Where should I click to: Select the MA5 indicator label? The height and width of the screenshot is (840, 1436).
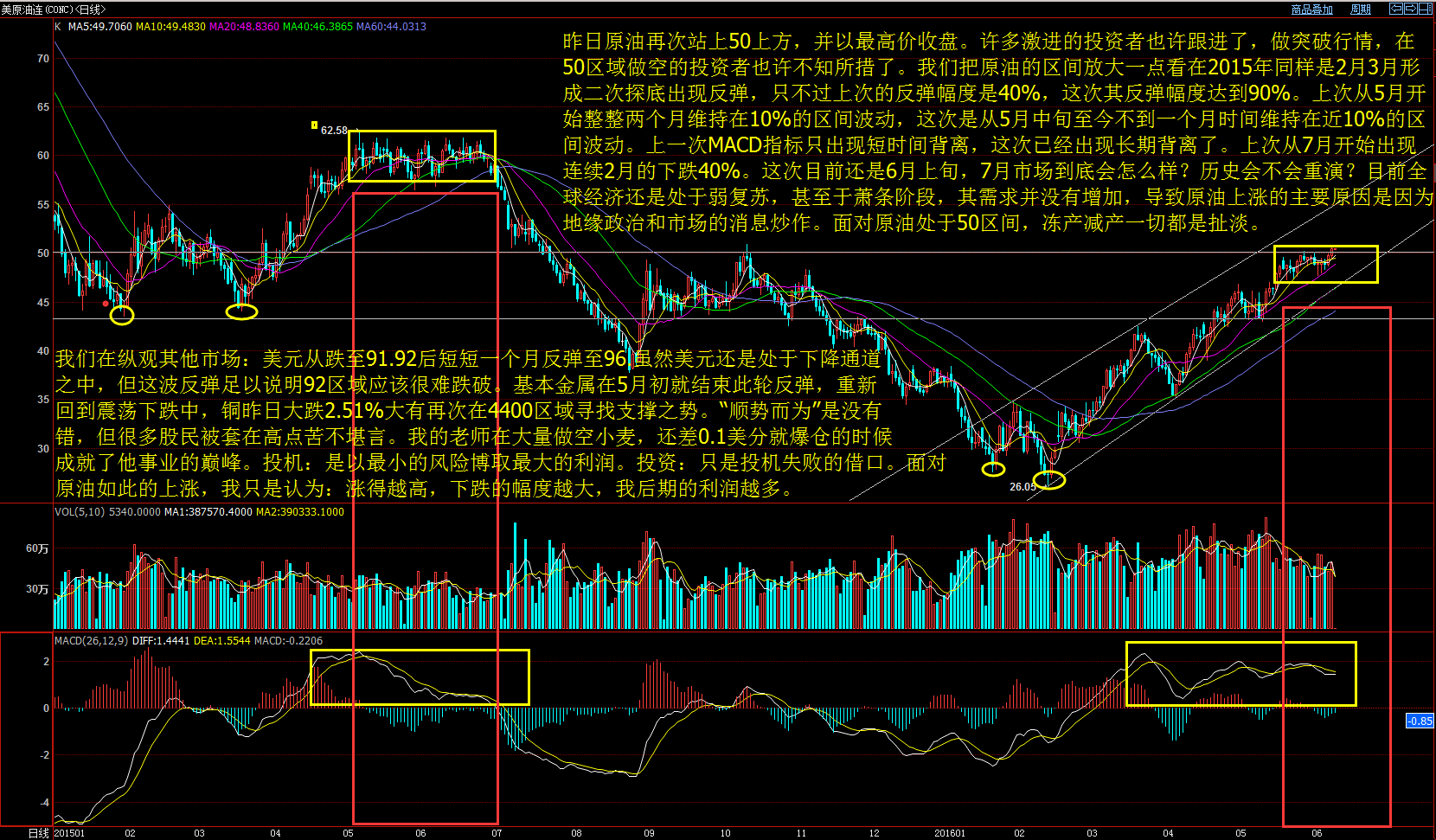(x=100, y=27)
